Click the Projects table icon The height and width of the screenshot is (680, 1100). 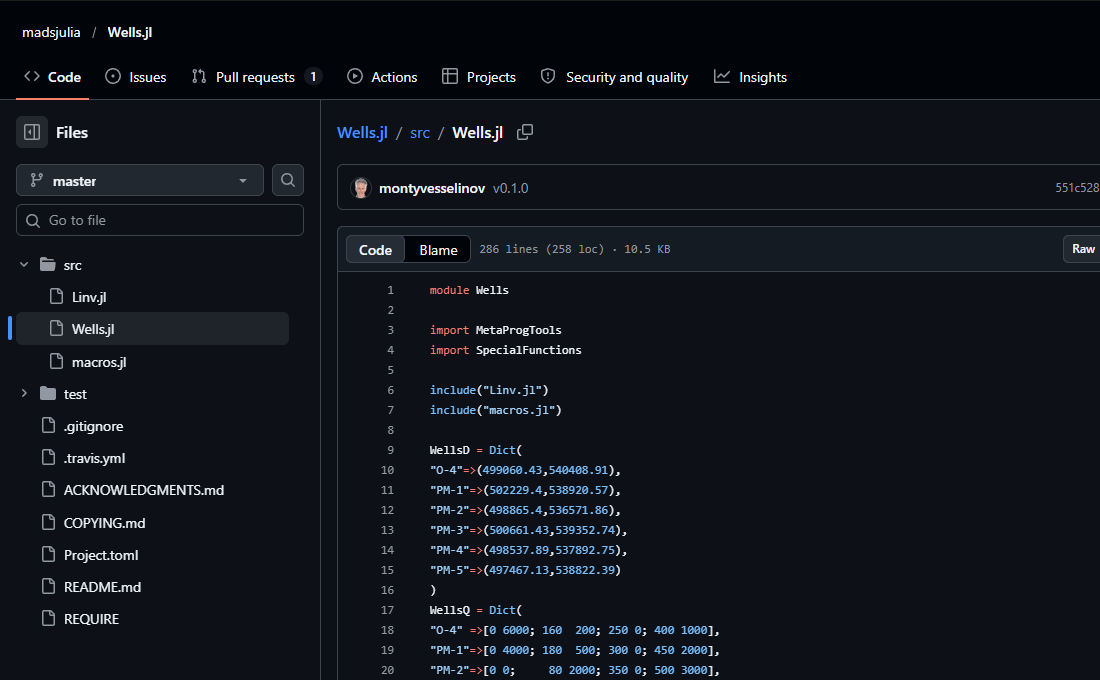pyautogui.click(x=450, y=76)
